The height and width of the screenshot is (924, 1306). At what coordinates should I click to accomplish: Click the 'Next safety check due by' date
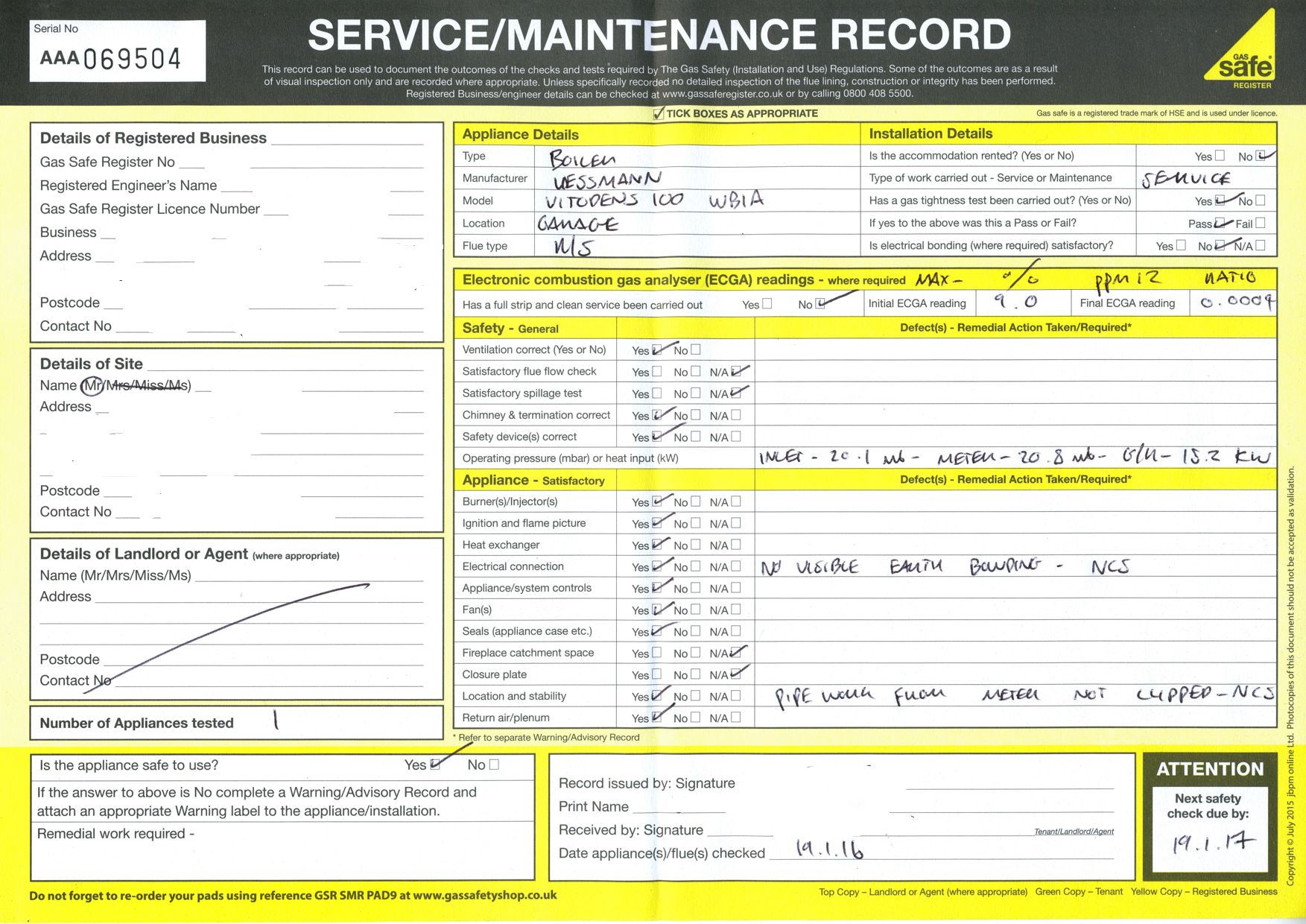coord(1212,843)
